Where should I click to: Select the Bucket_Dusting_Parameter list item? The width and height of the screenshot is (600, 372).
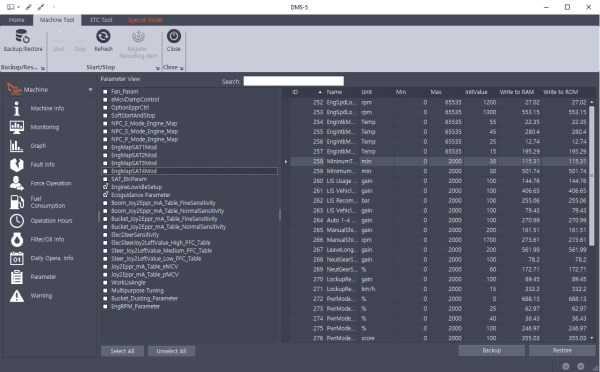[x=144, y=299]
